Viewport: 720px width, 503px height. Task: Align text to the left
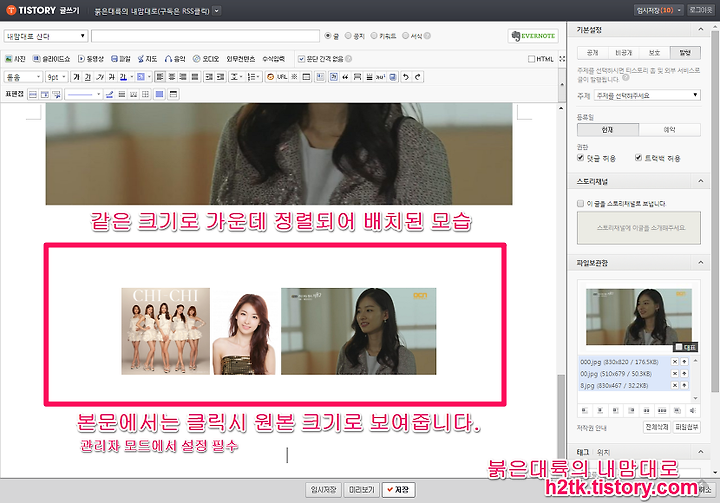pos(159,77)
